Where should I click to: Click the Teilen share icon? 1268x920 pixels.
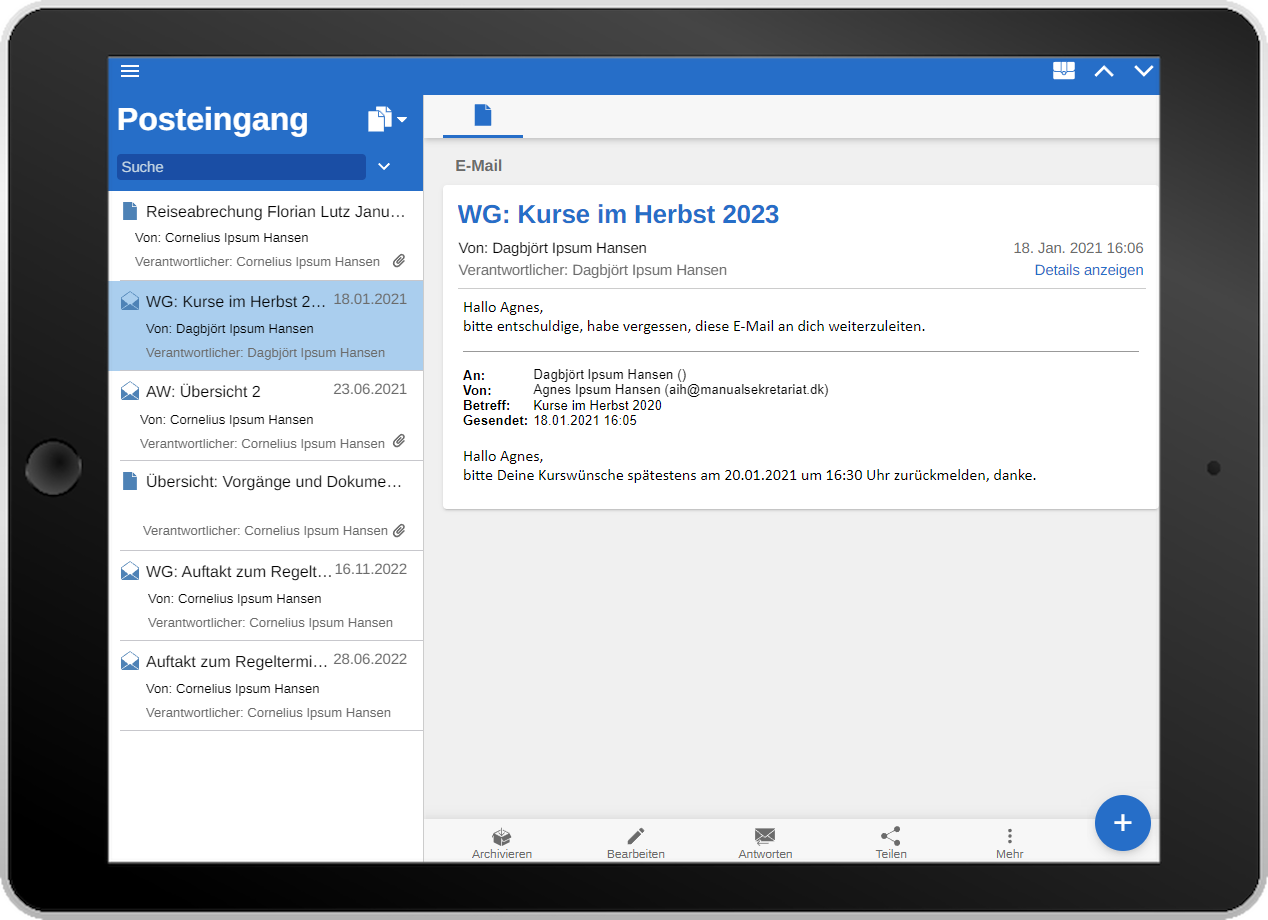890,837
